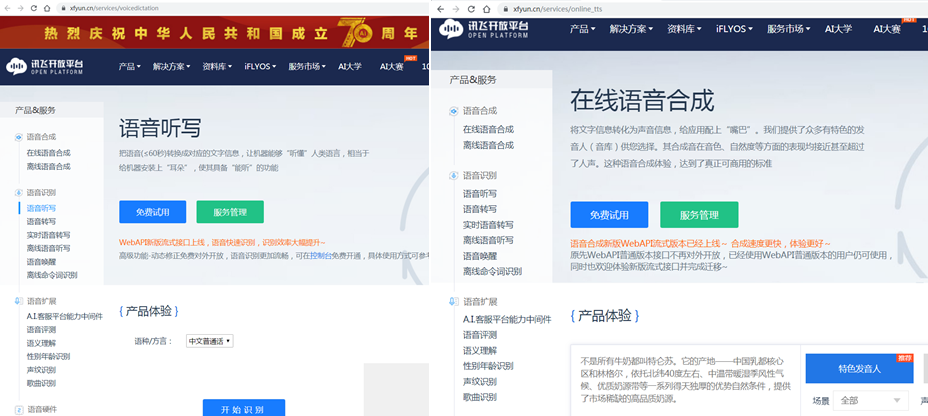Click the 语音识别 section icon in the right sidebar
Screen dimensions: 928x416
[x=454, y=175]
